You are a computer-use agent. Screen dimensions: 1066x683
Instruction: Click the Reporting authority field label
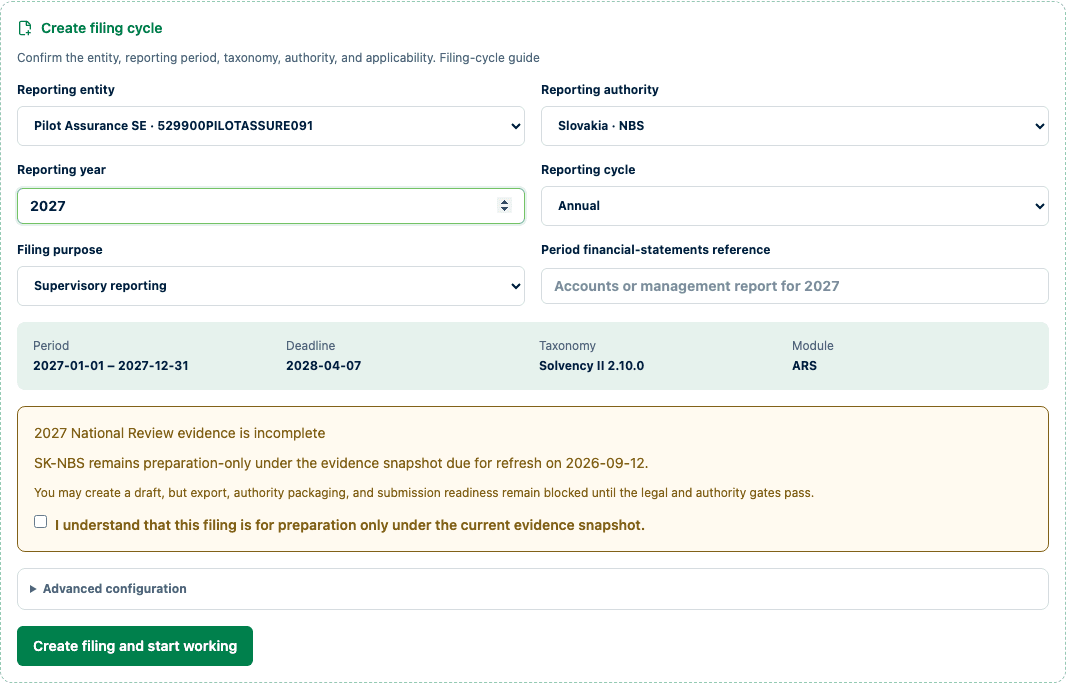[600, 90]
